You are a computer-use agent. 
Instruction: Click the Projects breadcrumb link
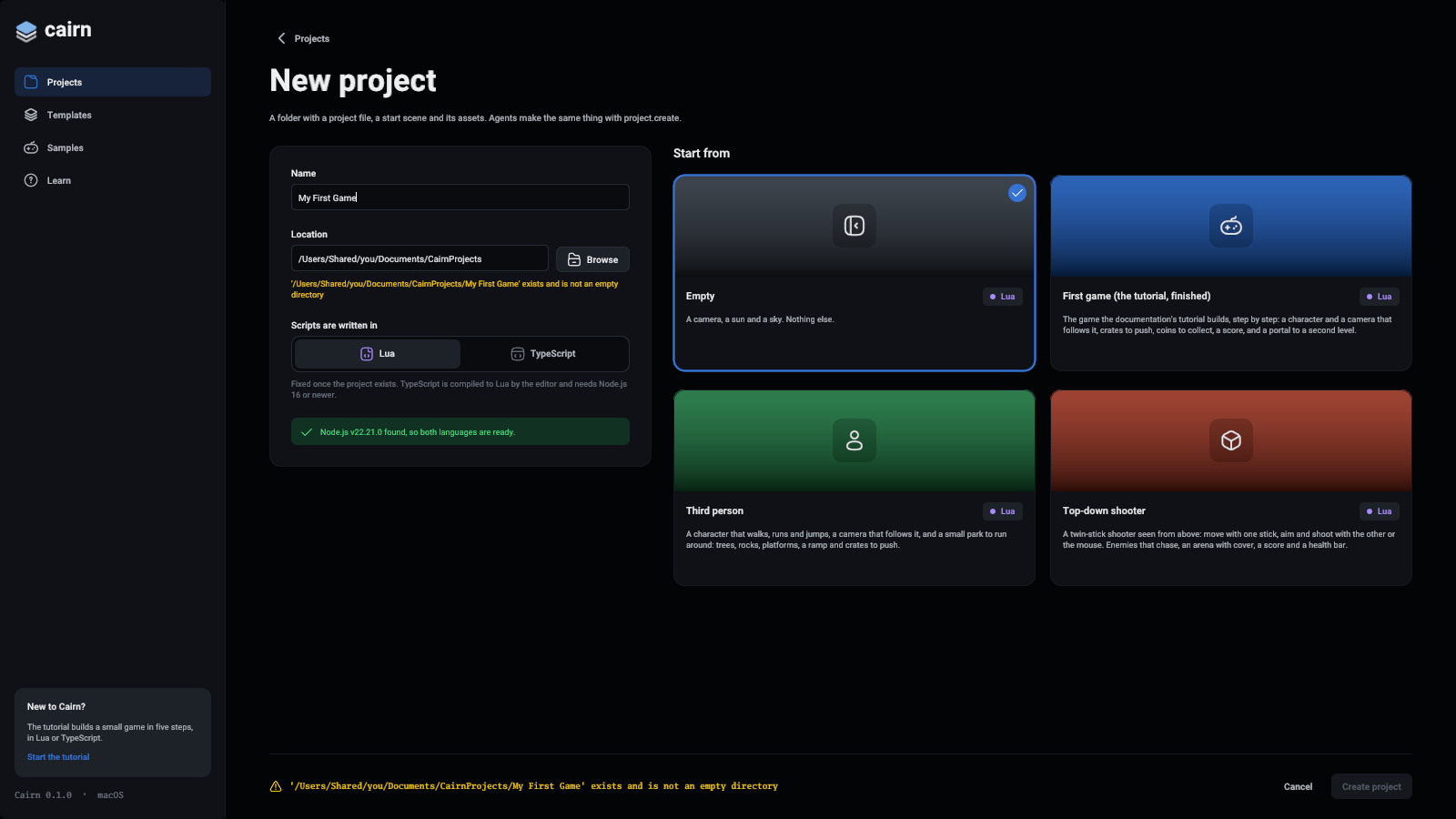coord(312,38)
